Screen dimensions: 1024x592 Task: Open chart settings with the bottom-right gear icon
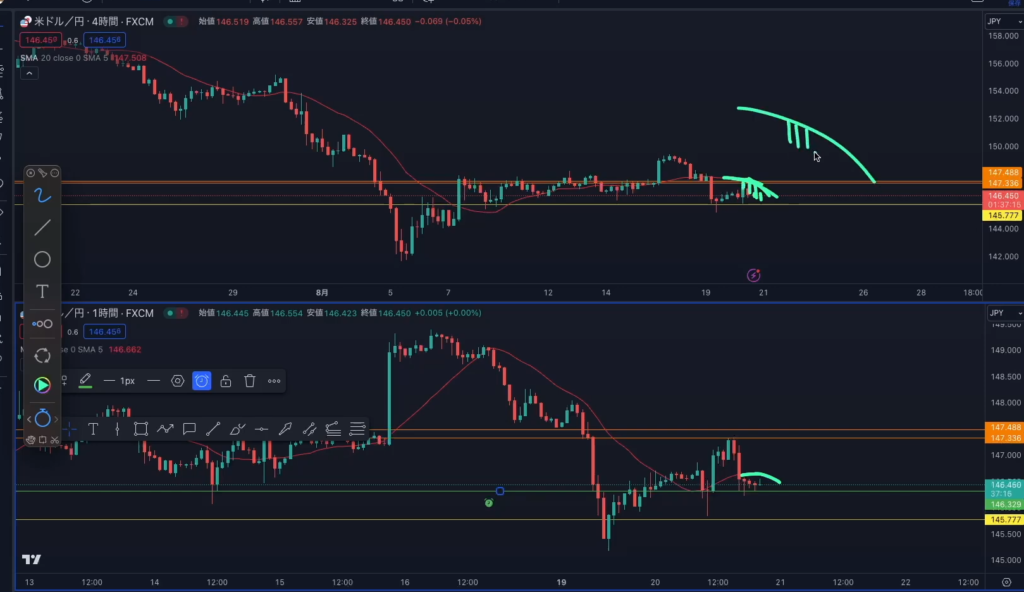pos(1006,582)
